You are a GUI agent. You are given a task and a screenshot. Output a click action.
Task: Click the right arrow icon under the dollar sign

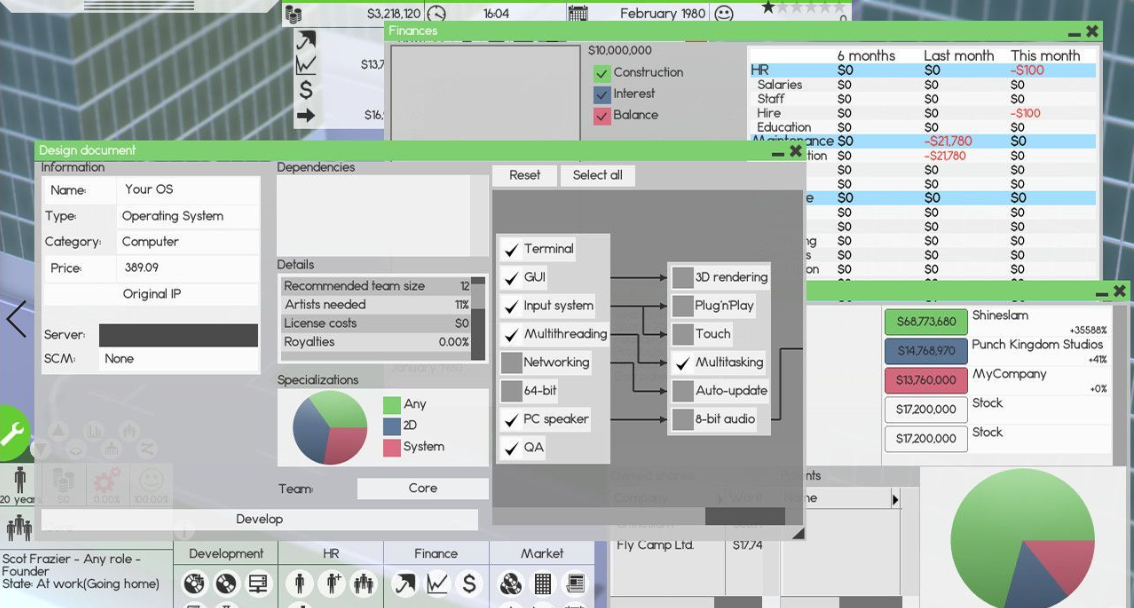(306, 115)
